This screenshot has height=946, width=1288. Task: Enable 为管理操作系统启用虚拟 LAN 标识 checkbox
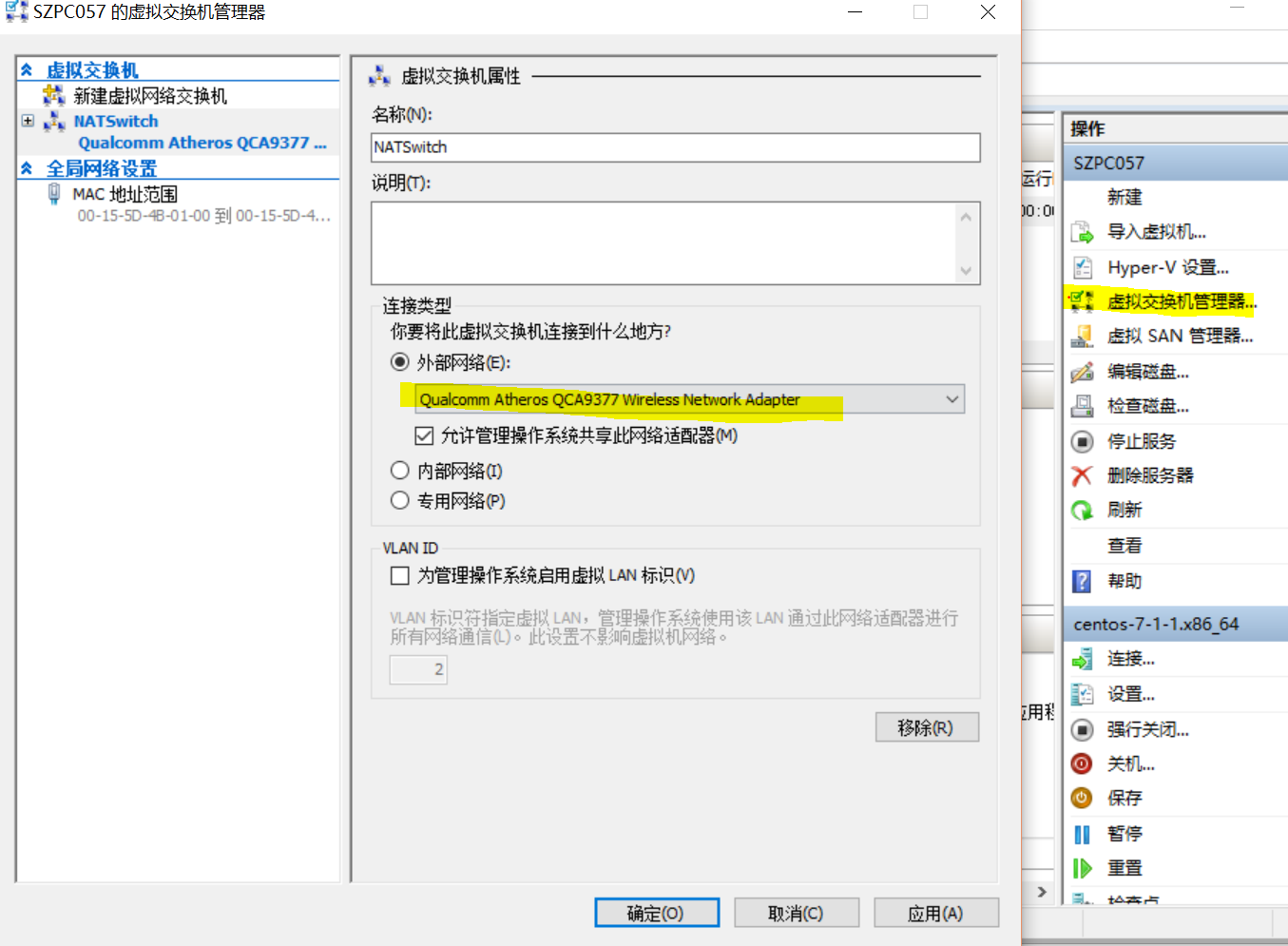pos(400,576)
